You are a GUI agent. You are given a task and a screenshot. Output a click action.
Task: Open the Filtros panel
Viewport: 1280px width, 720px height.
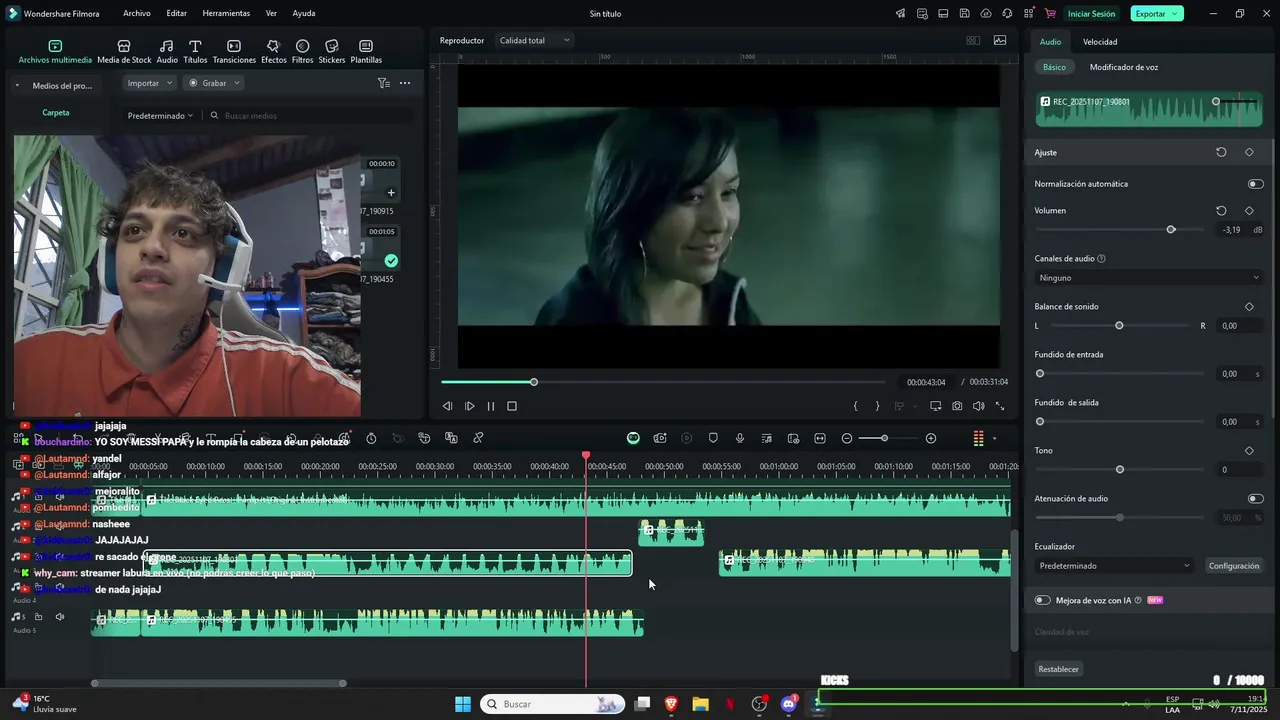coord(302,52)
